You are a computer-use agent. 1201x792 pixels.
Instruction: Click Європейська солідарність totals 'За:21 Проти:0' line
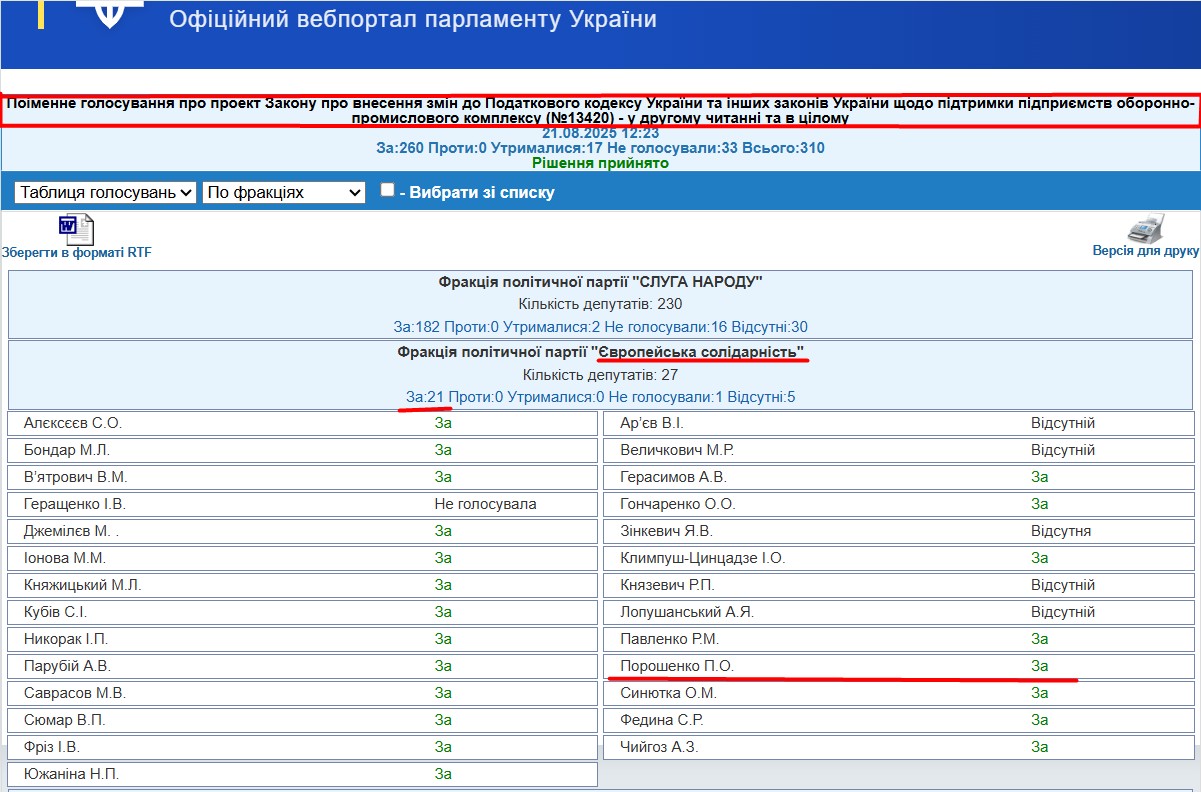coord(600,397)
